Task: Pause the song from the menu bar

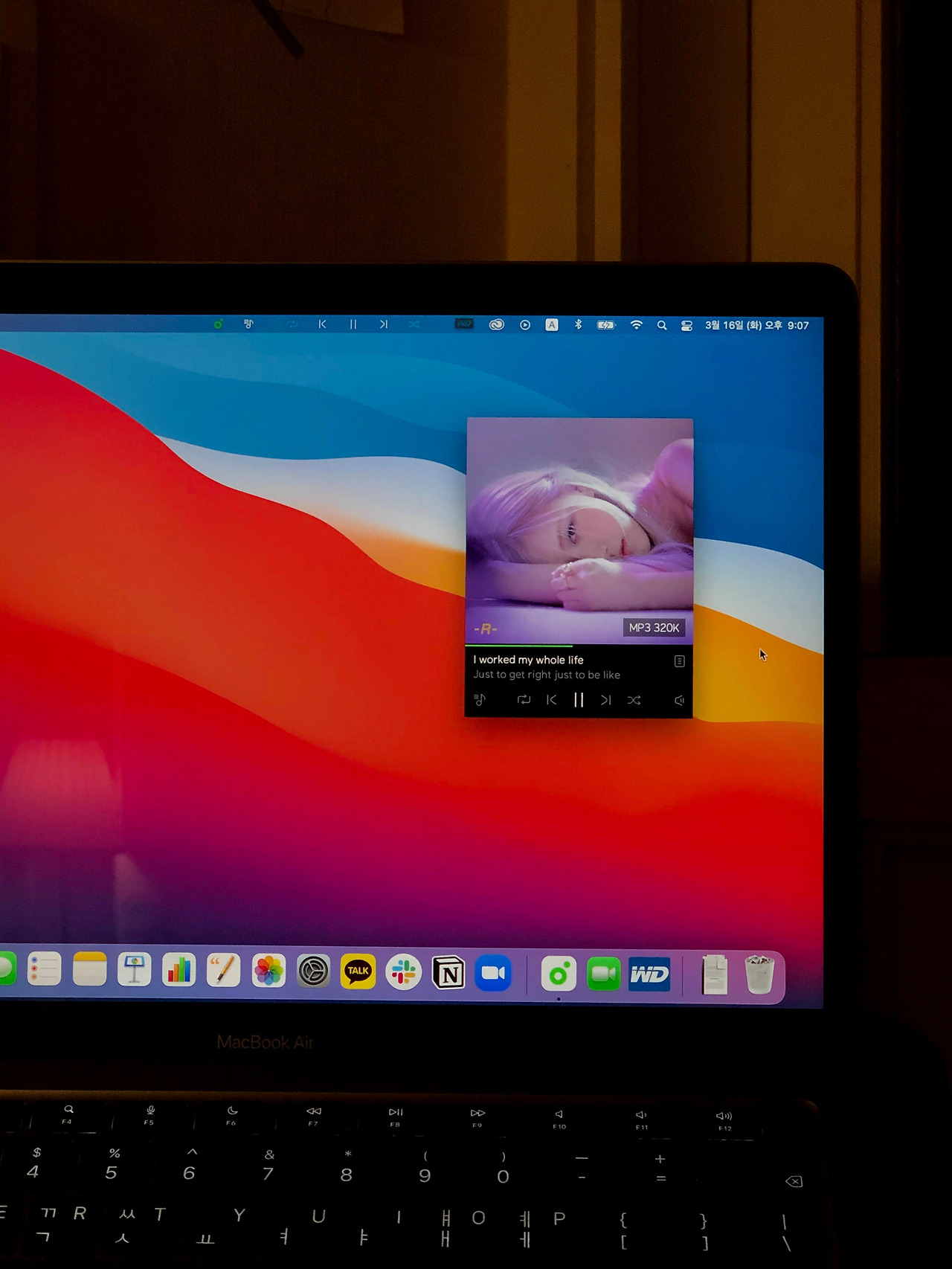Action: pos(353,324)
